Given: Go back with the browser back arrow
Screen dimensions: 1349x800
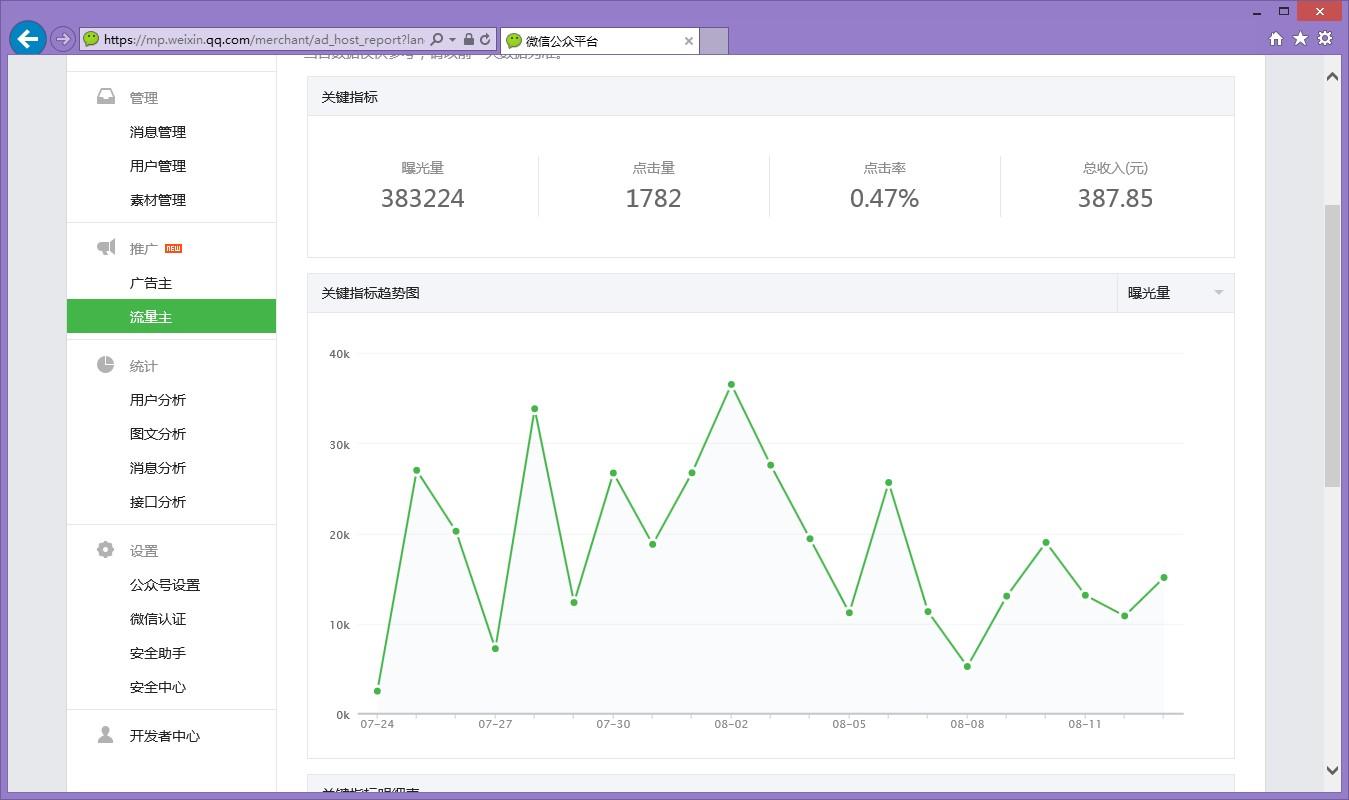Looking at the screenshot, I should click(x=27, y=39).
